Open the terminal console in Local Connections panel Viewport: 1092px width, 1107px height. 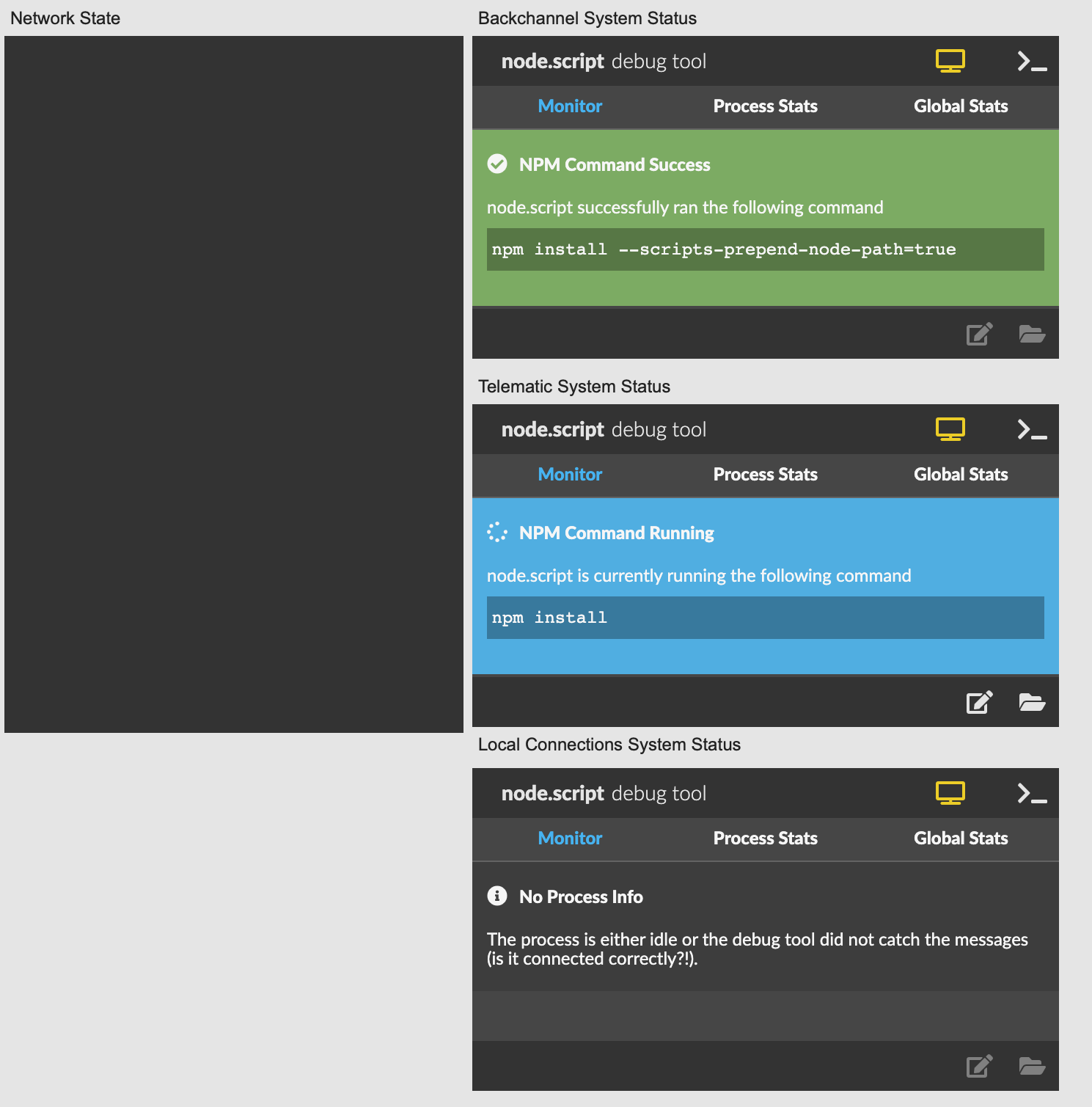[1031, 794]
